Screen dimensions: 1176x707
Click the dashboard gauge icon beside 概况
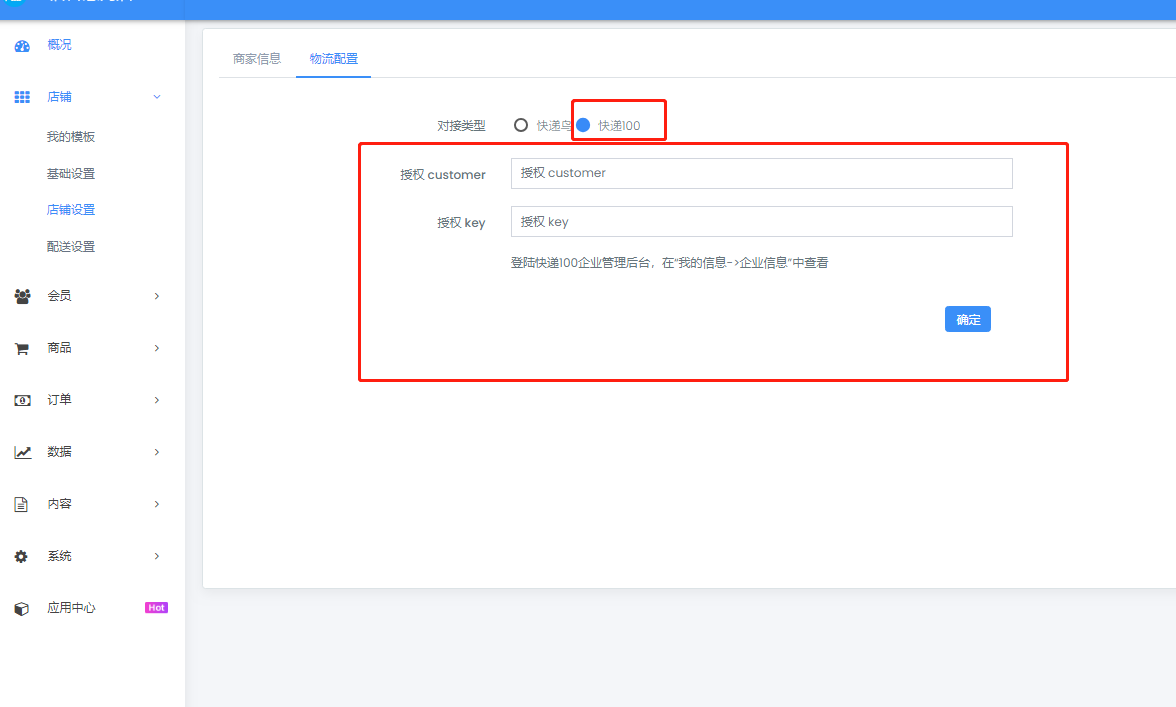(x=22, y=46)
